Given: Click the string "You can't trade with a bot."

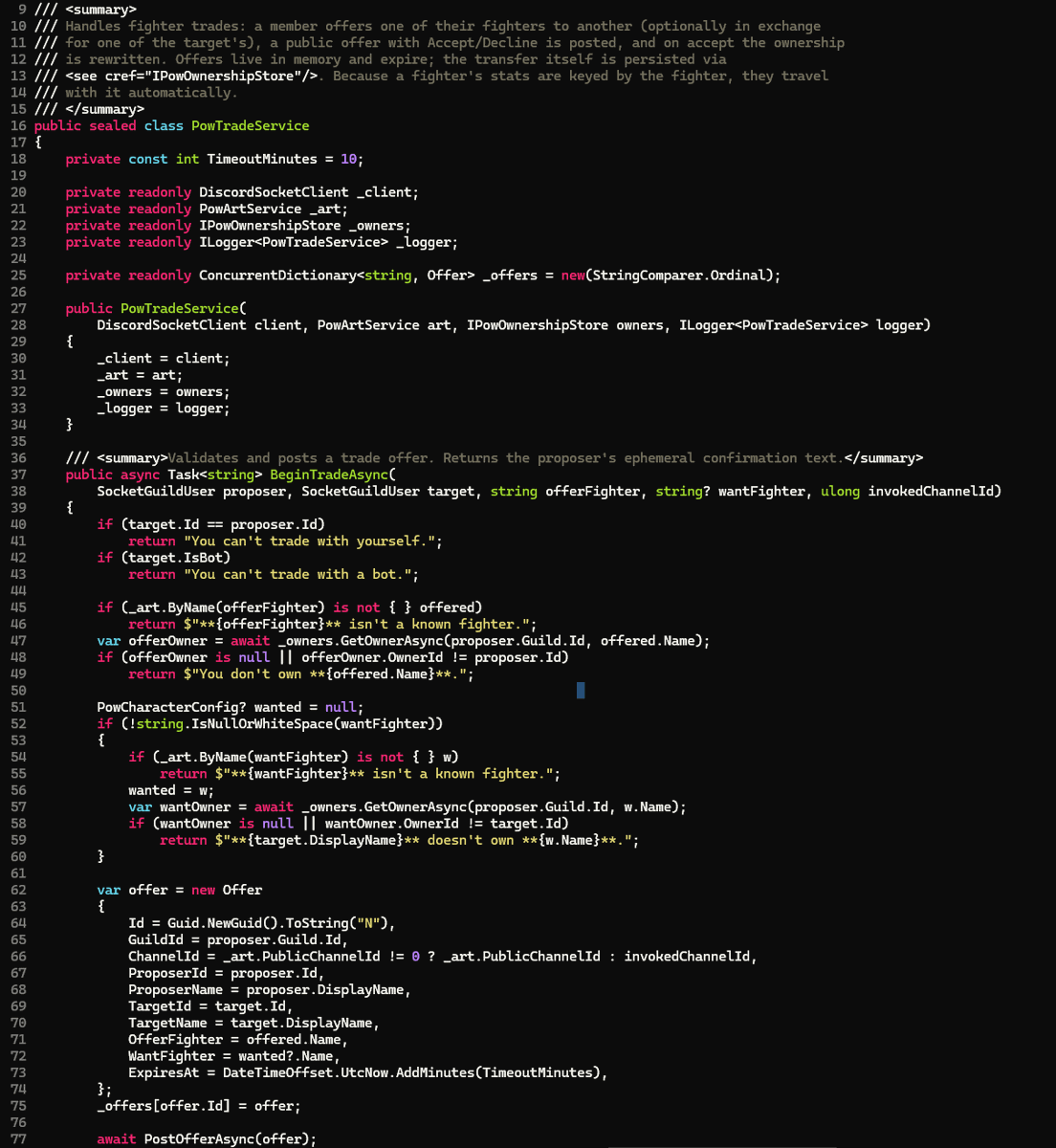Looking at the screenshot, I should point(297,575).
